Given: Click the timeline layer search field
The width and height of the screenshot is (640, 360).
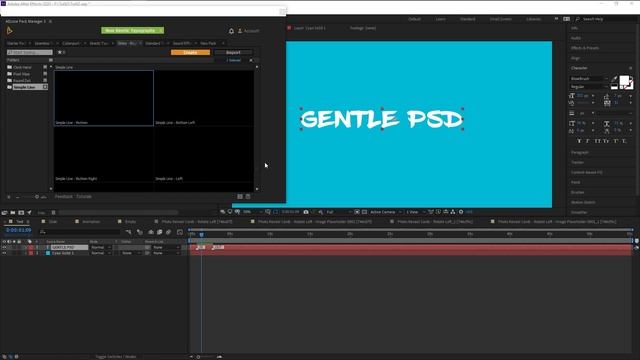Looking at the screenshot, I should coord(80,232).
